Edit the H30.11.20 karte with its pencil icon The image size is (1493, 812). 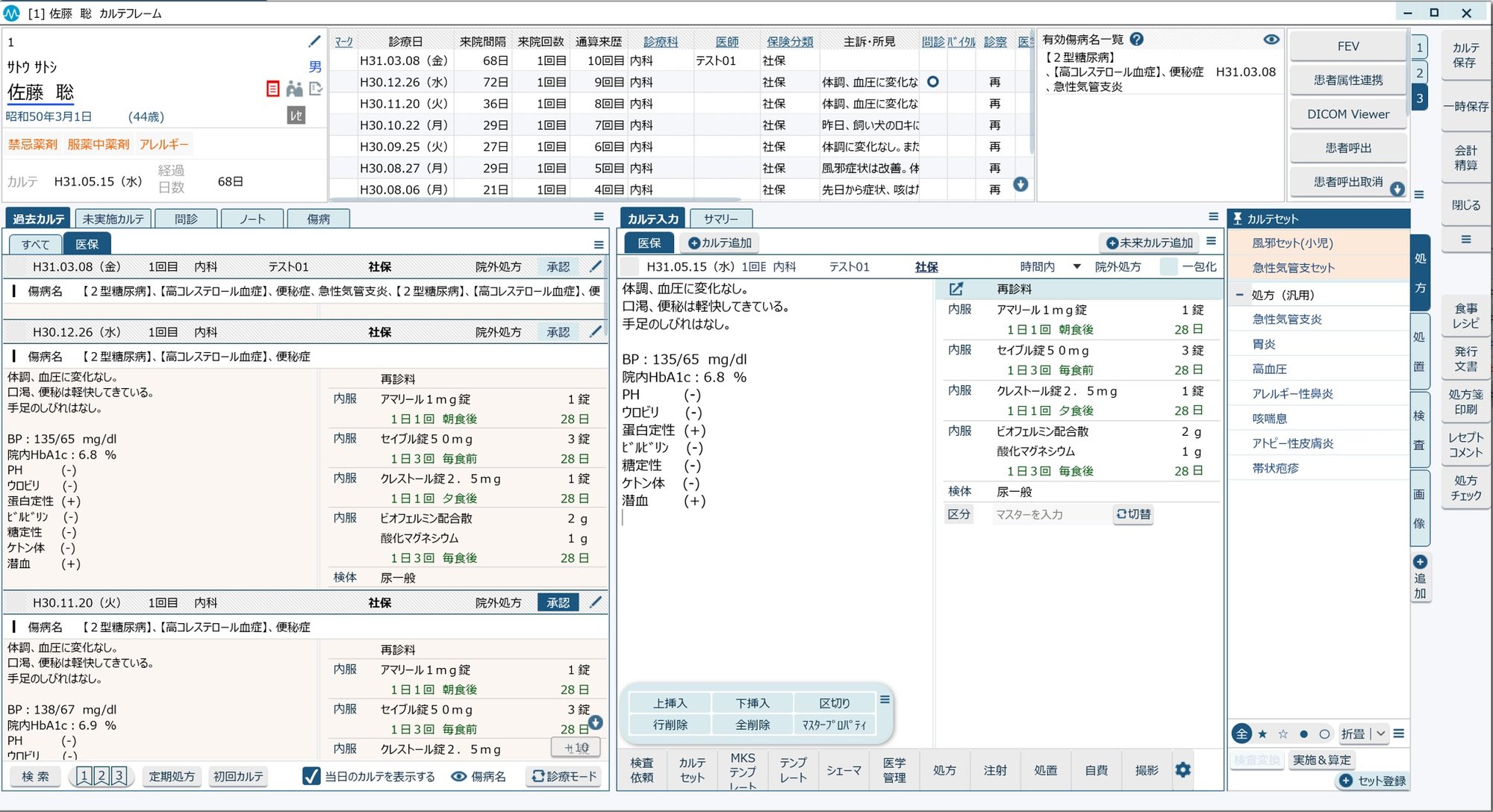coord(596,602)
